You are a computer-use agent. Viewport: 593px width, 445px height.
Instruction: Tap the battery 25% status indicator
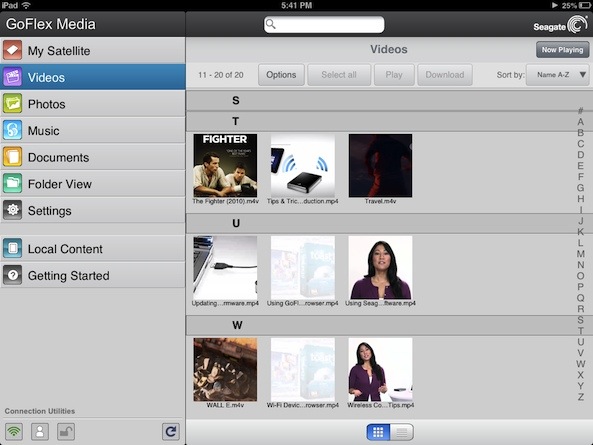coord(575,5)
